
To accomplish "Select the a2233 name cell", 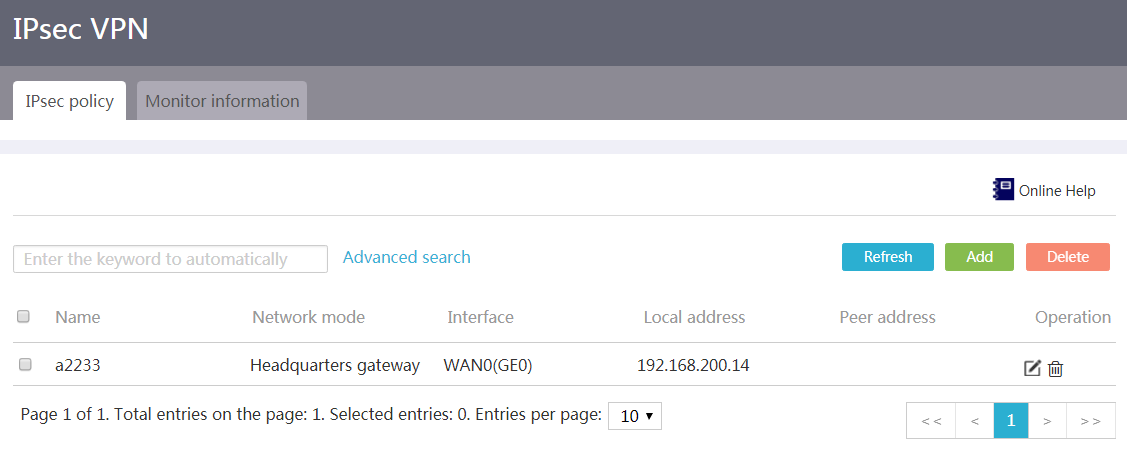I will (x=78, y=365).
